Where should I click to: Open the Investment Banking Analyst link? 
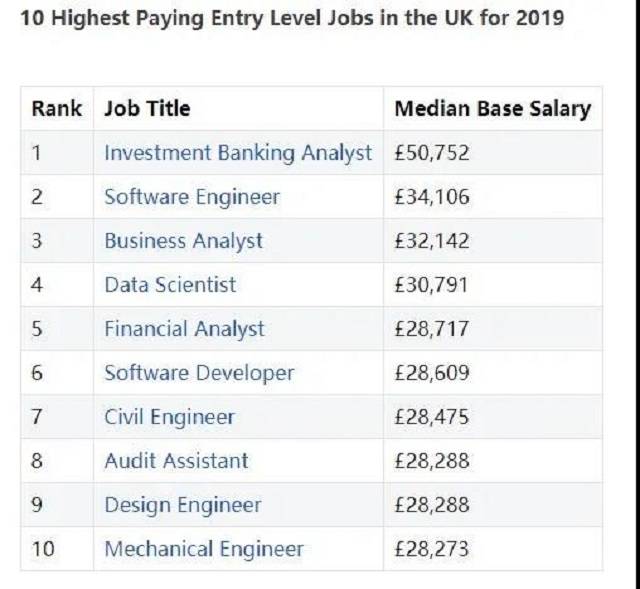(238, 153)
